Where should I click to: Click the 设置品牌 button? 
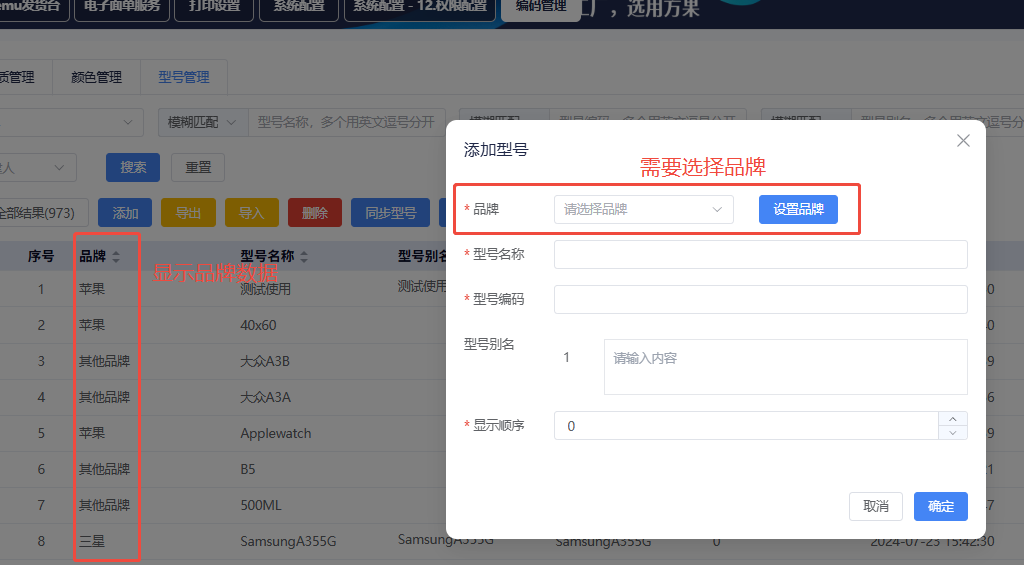click(x=798, y=210)
